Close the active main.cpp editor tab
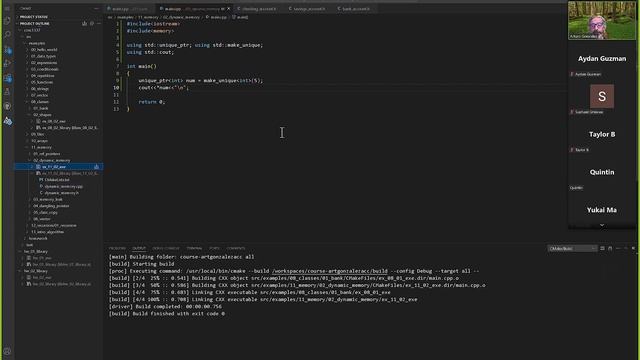 (x=228, y=9)
